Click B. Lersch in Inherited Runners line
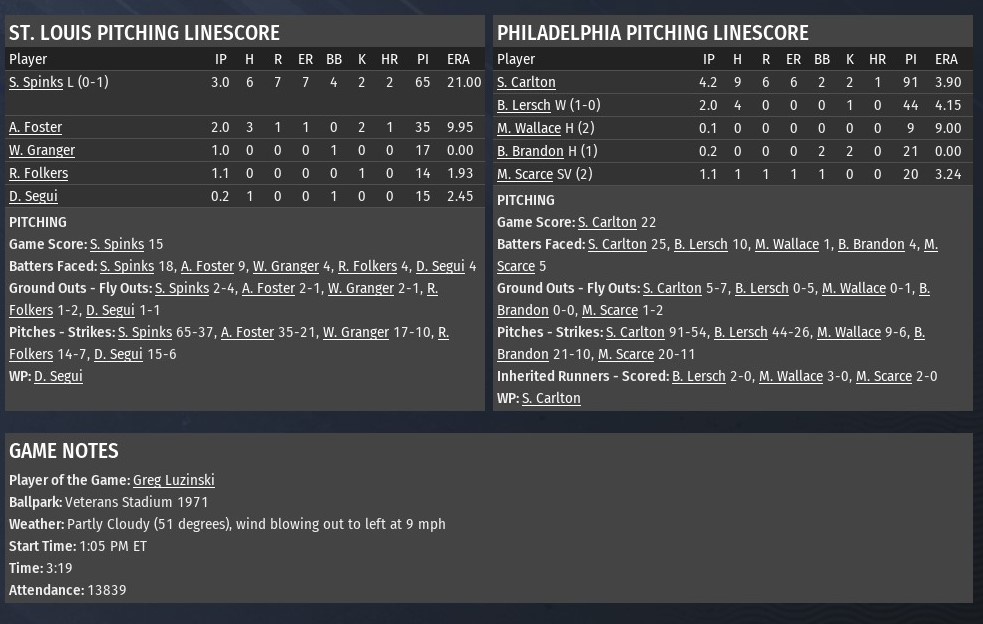 (699, 376)
